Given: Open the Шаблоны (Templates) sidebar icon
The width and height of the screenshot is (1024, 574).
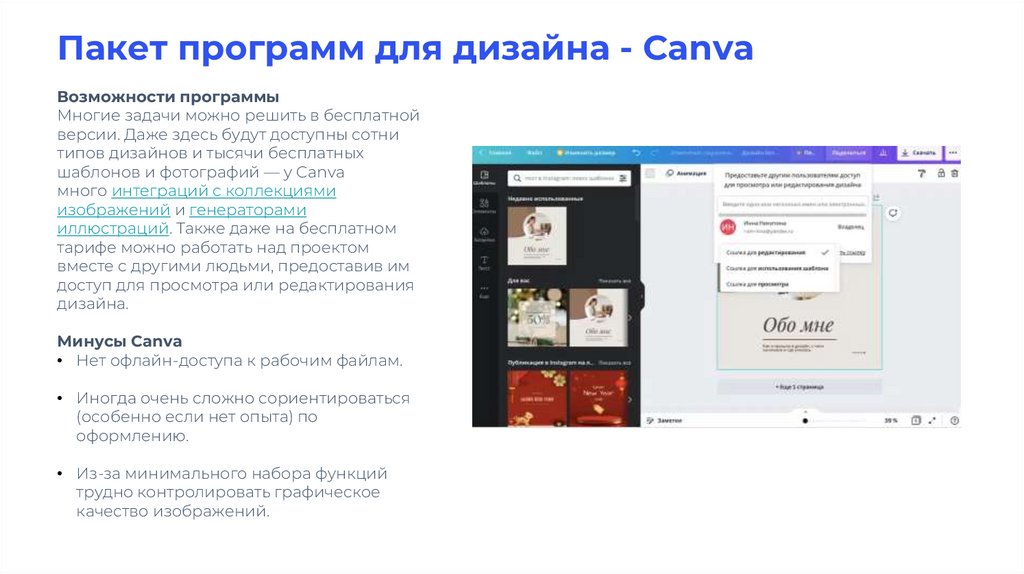Looking at the screenshot, I should (x=484, y=178).
